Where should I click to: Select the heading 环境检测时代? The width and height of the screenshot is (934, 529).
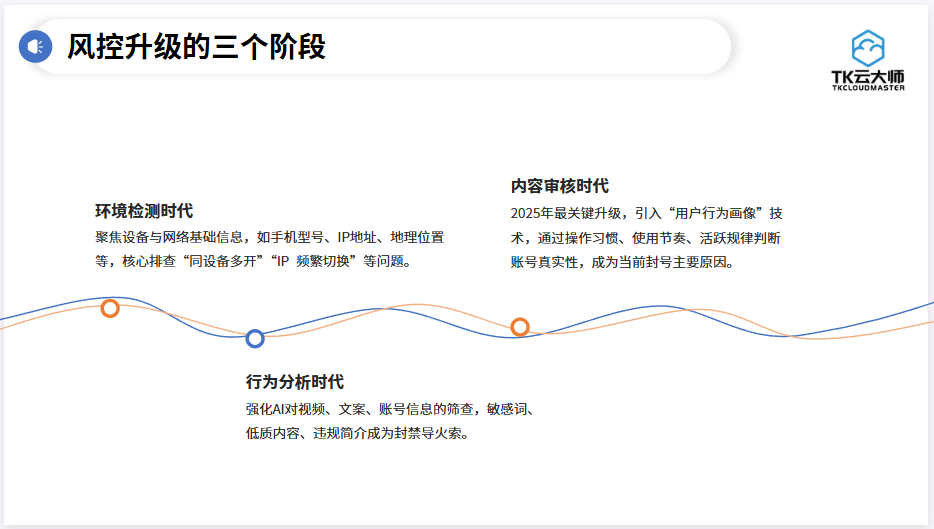coord(143,211)
